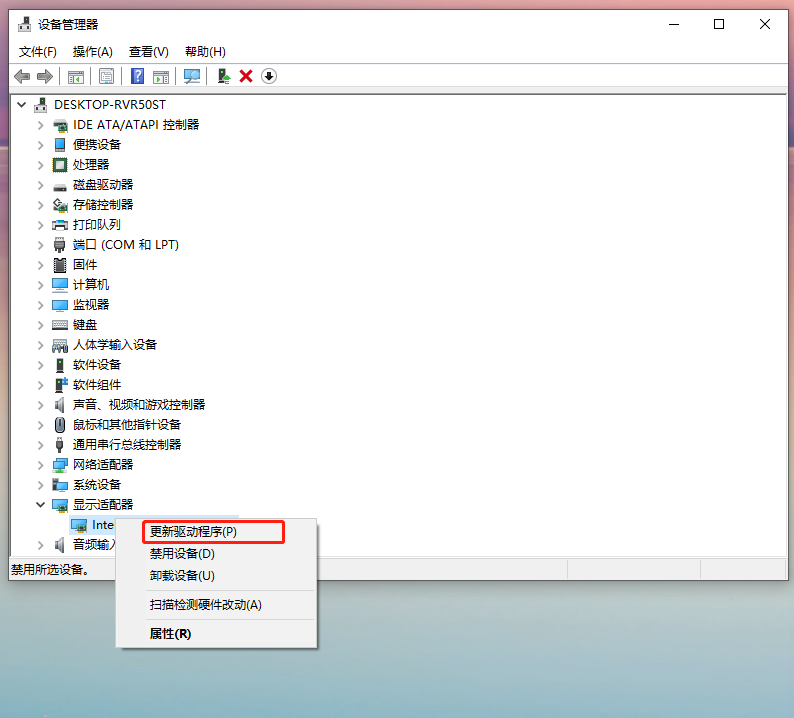
Task: Expand the 计算机 category arrow
Action: [x=41, y=285]
